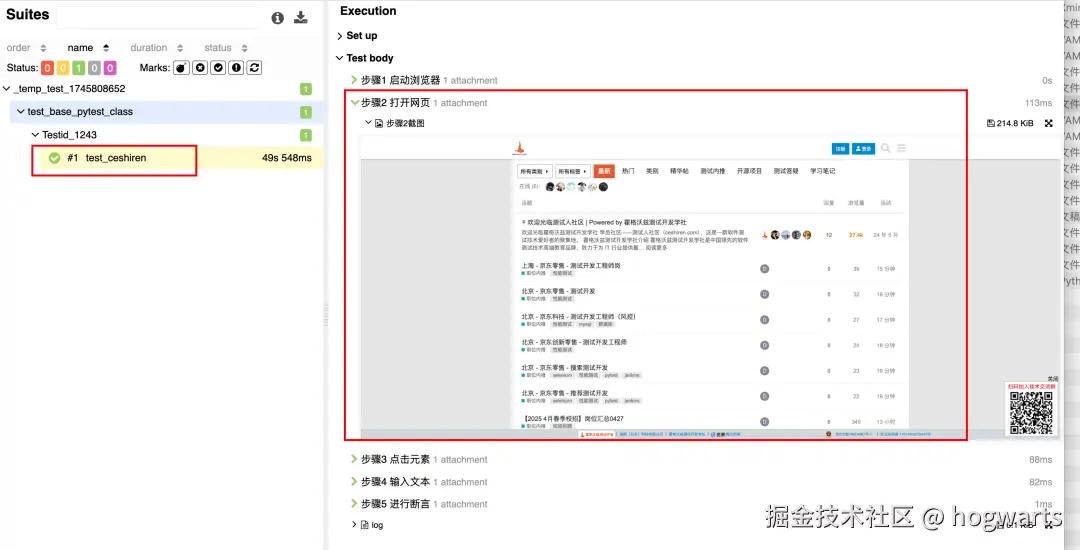Click the Suites panel title
The height and width of the screenshot is (550, 1080).
(28, 14)
